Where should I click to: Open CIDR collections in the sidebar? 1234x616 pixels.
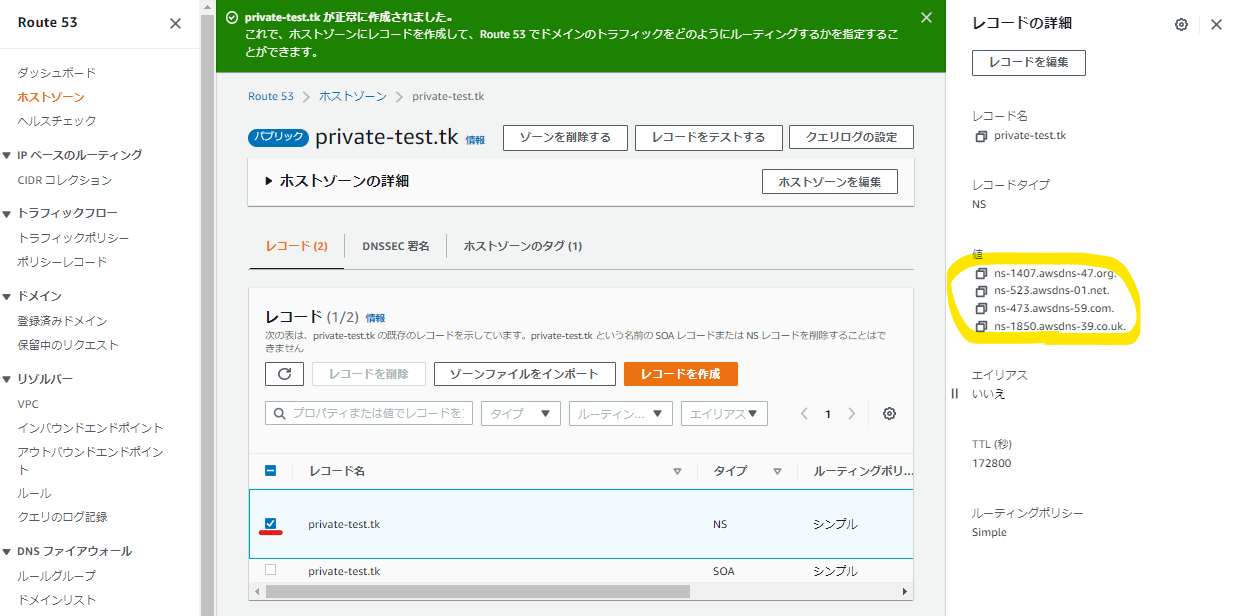pos(65,180)
